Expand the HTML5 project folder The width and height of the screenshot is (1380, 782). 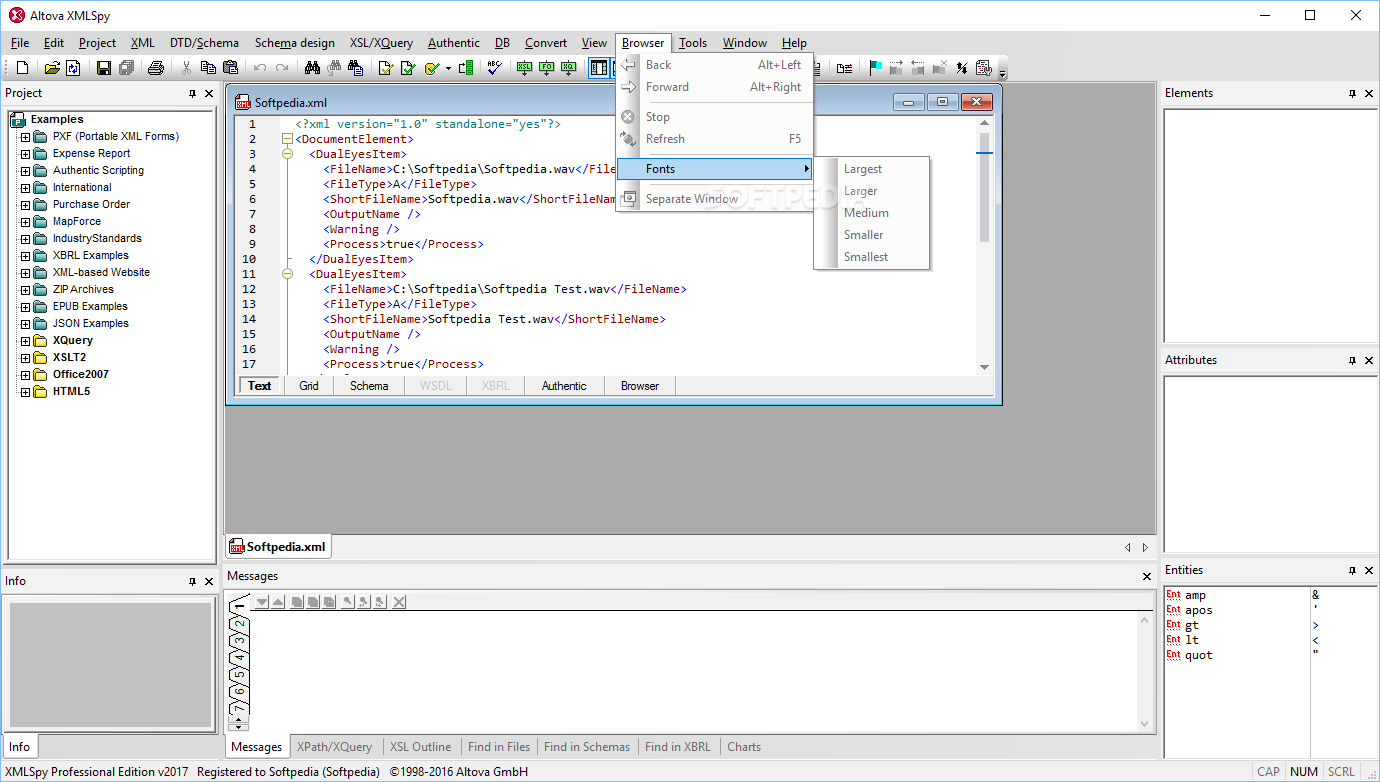tap(26, 392)
